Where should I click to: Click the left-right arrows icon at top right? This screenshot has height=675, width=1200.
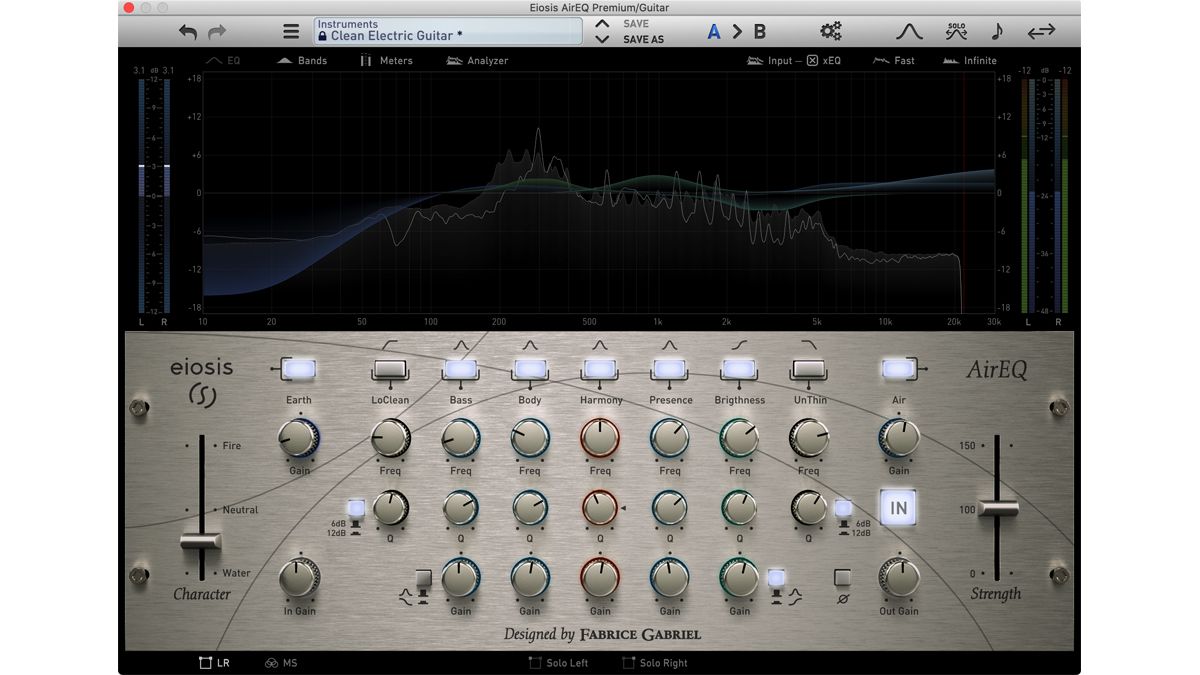(1041, 31)
